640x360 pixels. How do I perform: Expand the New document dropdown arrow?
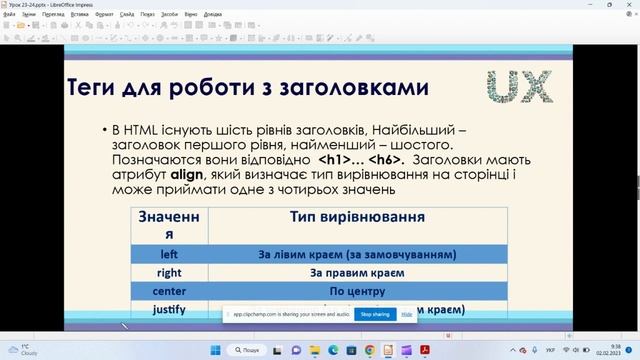point(13,26)
